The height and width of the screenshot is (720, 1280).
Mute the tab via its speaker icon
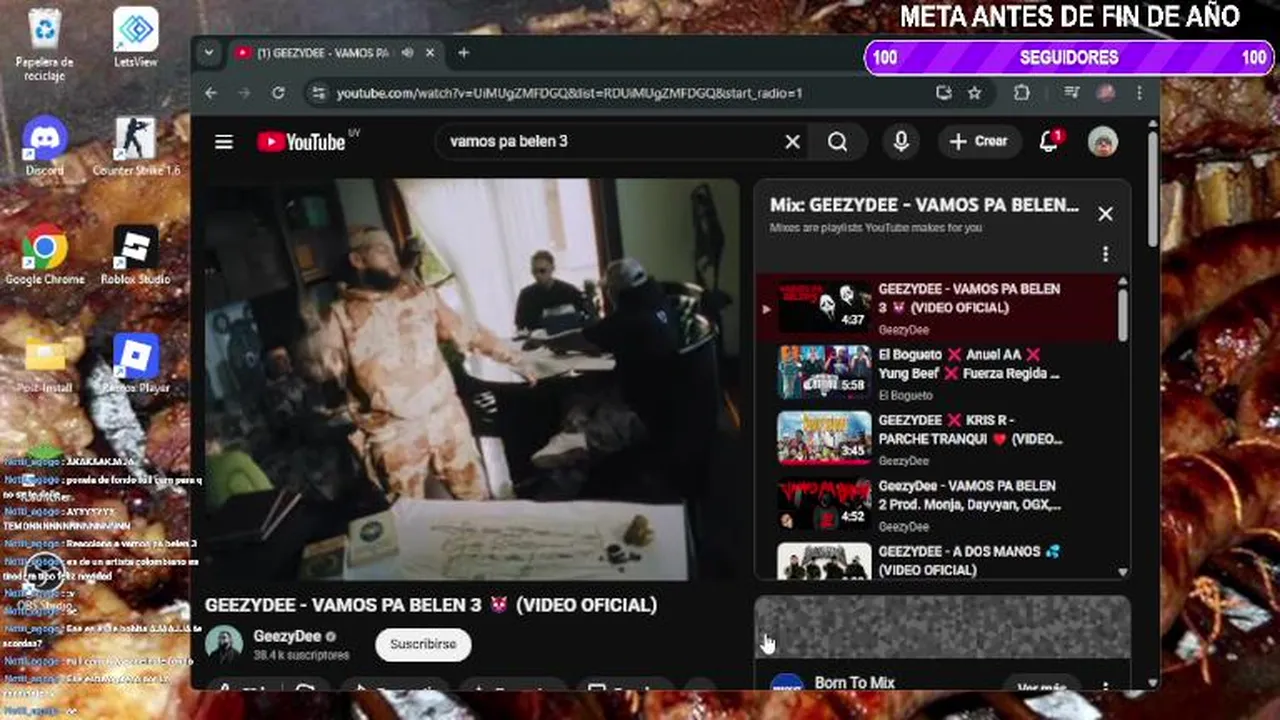(407, 53)
